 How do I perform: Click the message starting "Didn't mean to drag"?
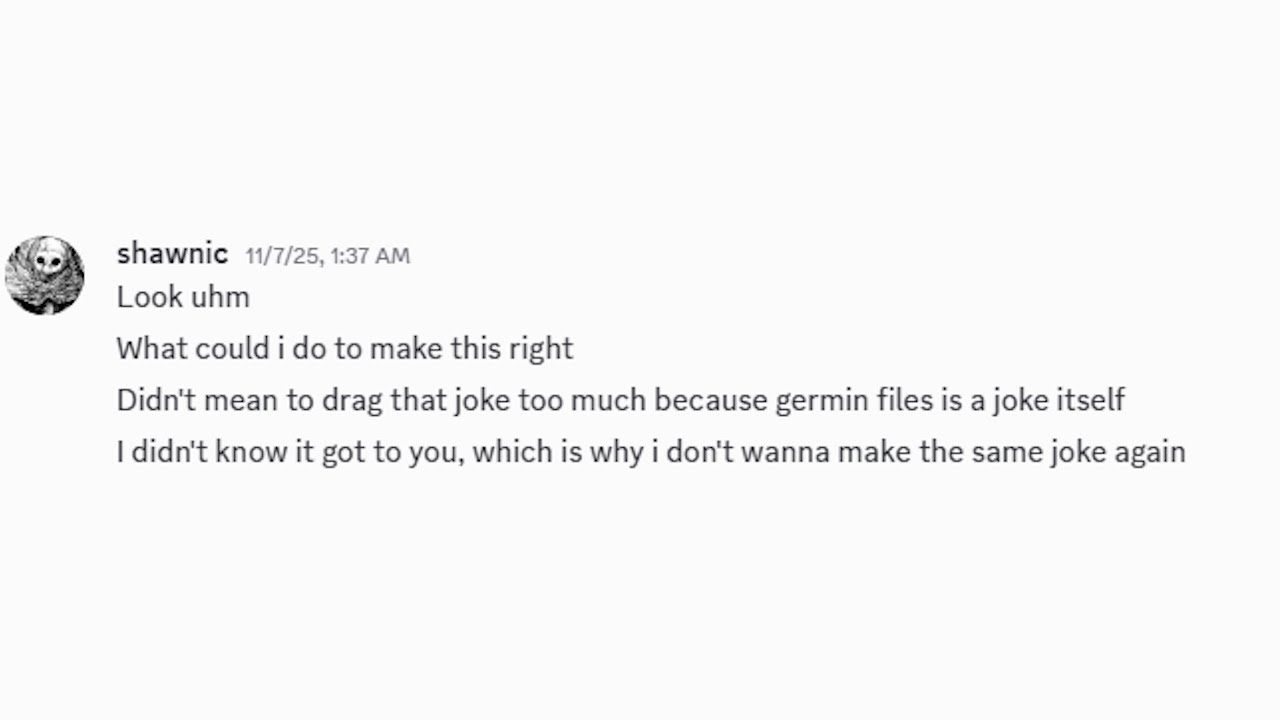click(x=621, y=401)
